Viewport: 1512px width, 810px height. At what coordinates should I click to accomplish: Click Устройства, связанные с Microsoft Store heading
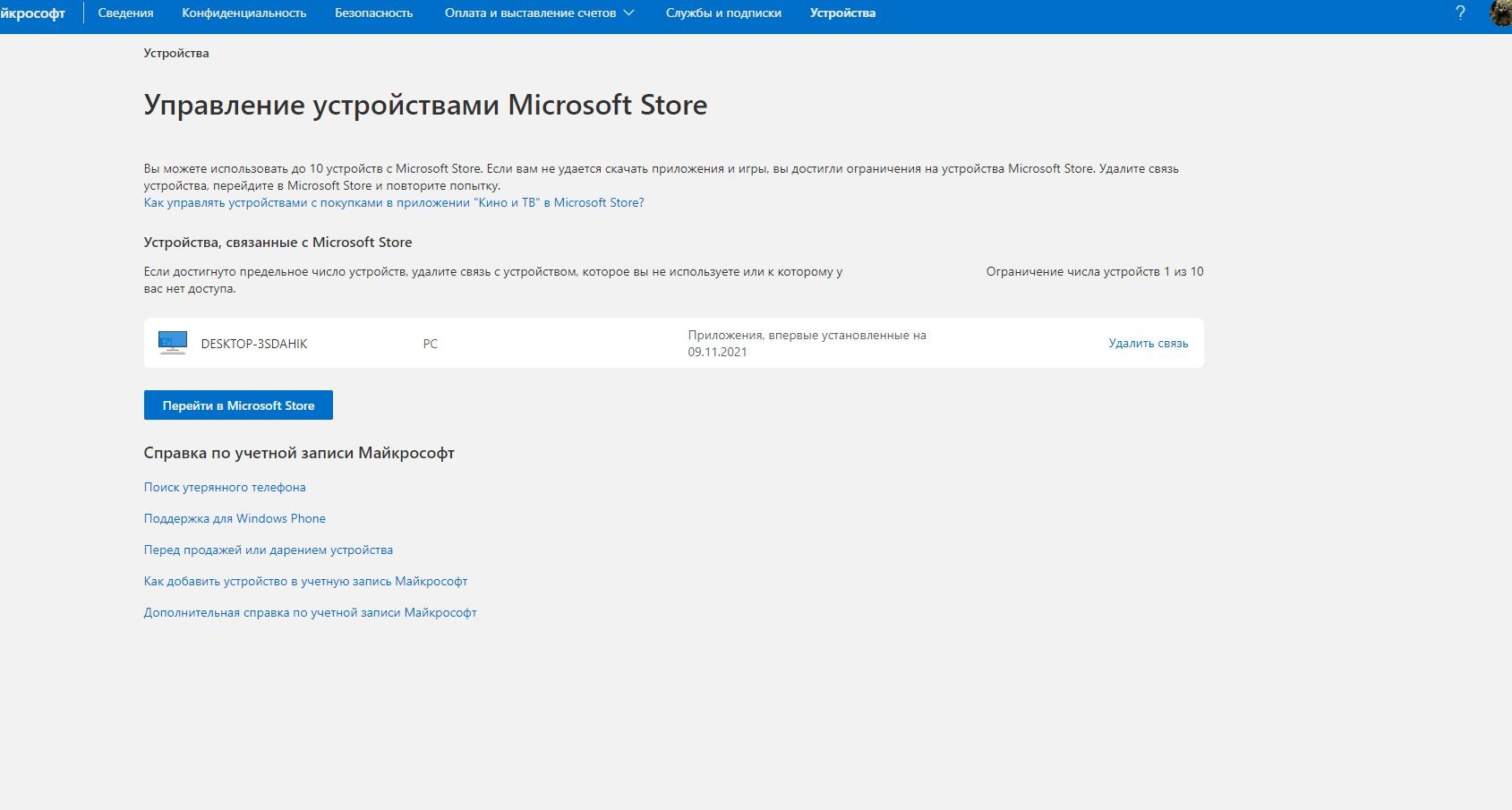tap(278, 242)
